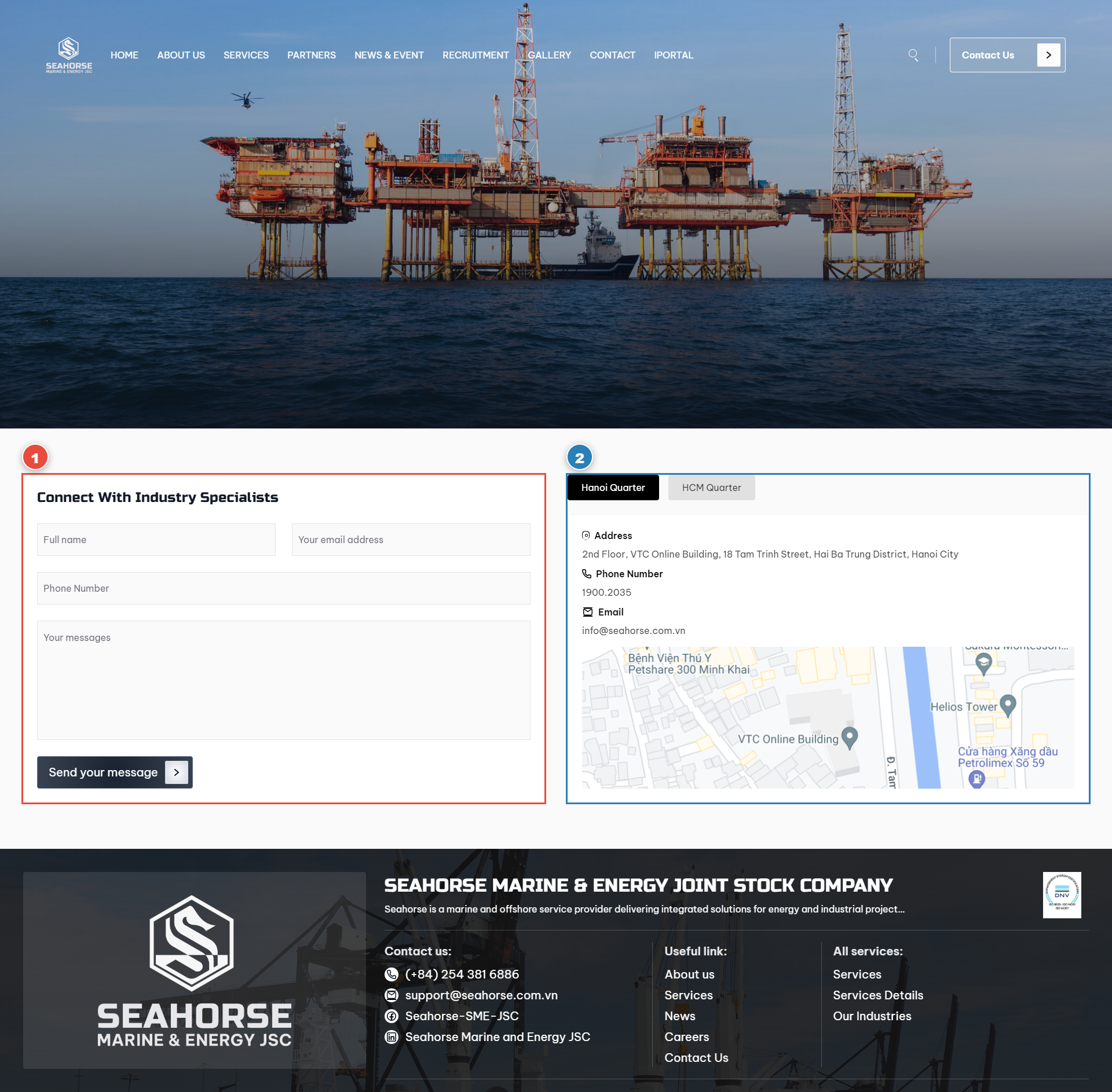This screenshot has height=1092, width=1112.
Task: Open Services link under Useful link
Action: tap(689, 995)
